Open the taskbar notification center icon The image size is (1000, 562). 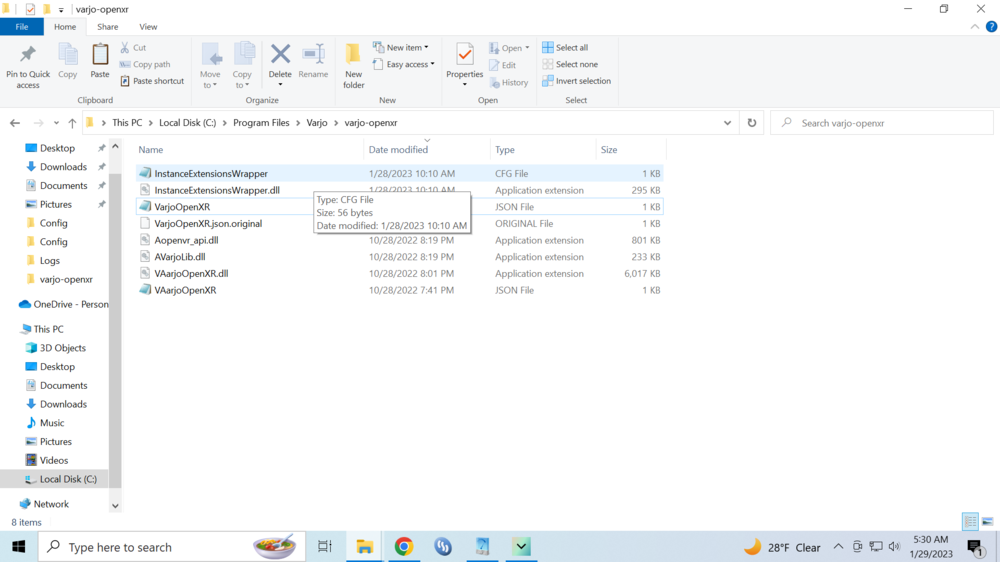click(975, 547)
